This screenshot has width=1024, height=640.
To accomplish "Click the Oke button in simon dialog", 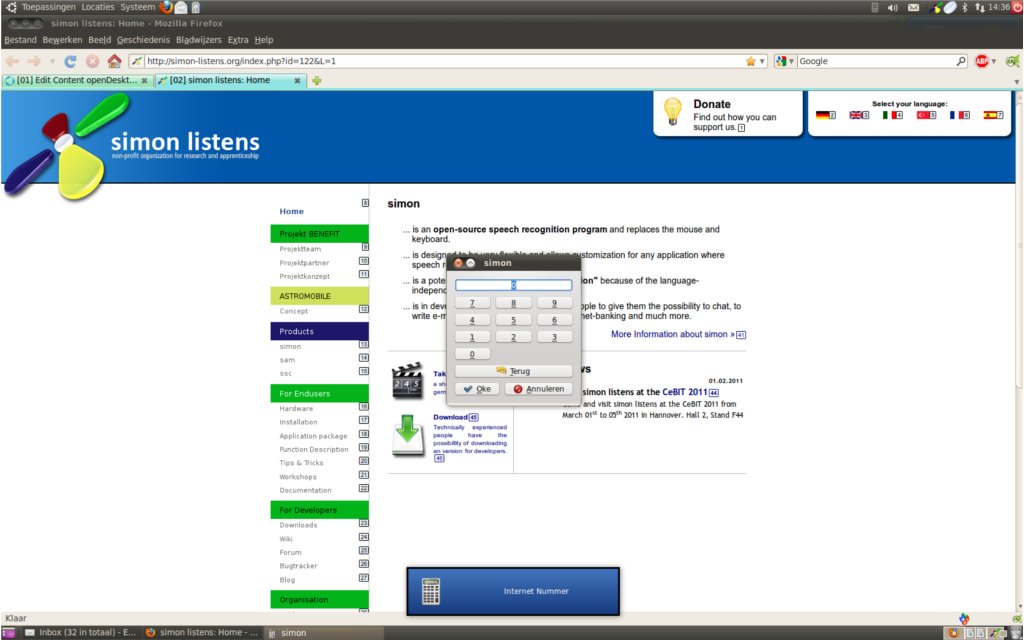I will pyautogui.click(x=477, y=389).
